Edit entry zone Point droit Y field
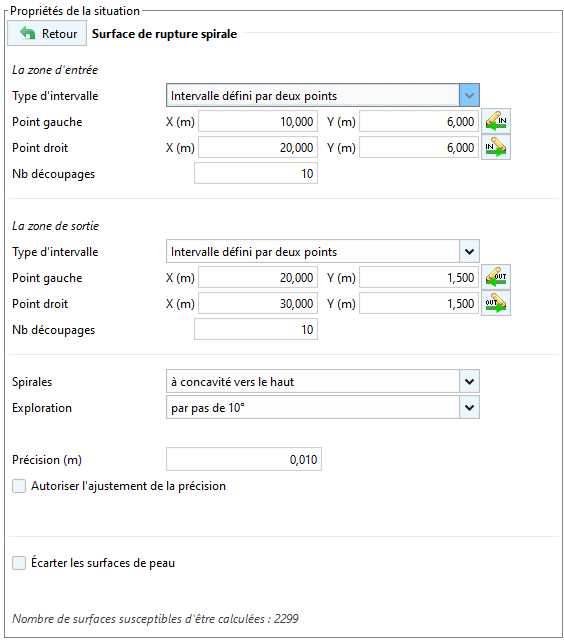The height and width of the screenshot is (640, 564). (x=419, y=147)
